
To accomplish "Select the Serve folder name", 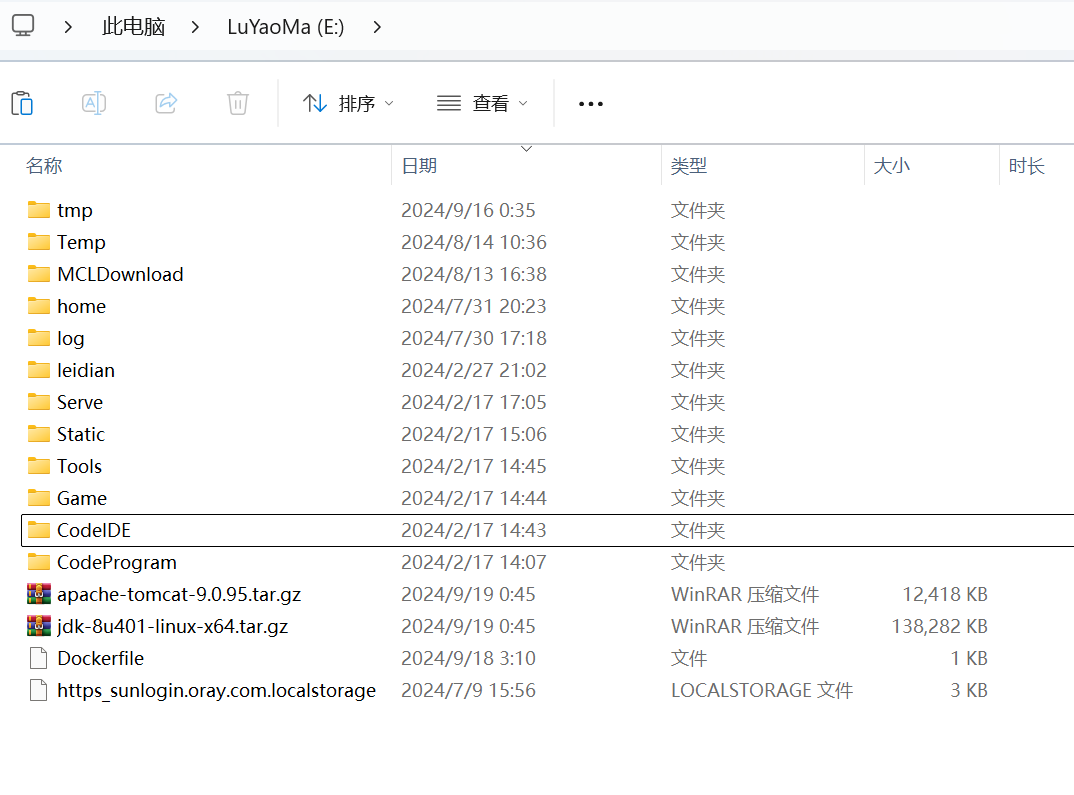I will 79,402.
